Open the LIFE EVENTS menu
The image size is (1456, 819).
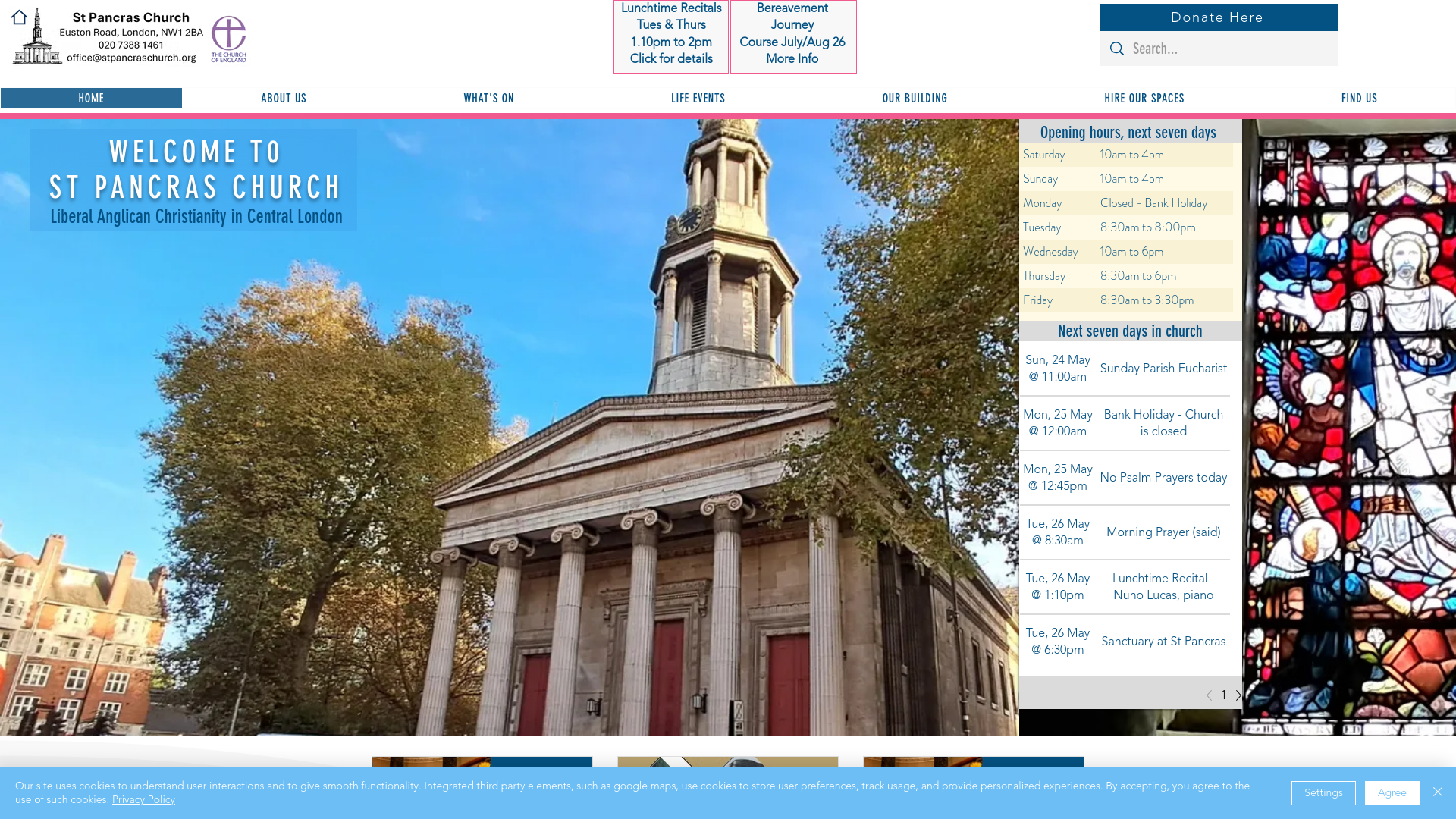[x=698, y=98]
